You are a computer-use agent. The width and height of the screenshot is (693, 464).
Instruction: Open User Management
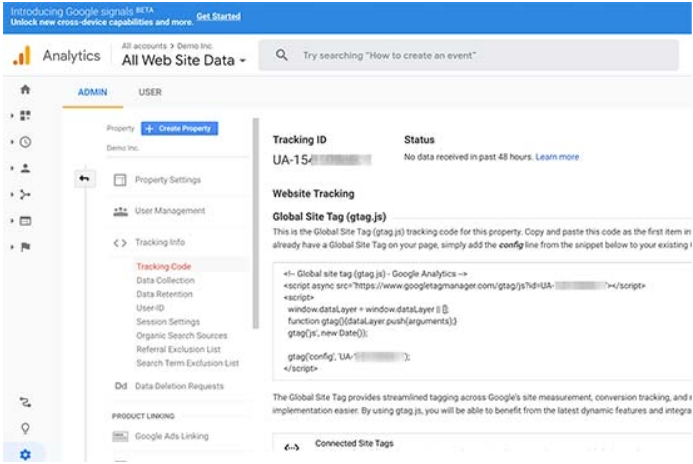(x=170, y=211)
